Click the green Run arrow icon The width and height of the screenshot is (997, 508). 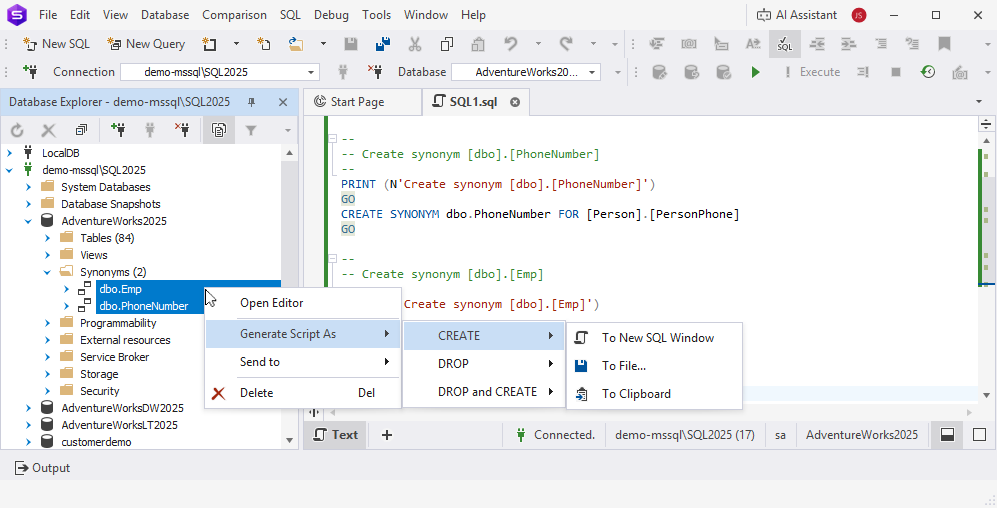[x=755, y=72]
